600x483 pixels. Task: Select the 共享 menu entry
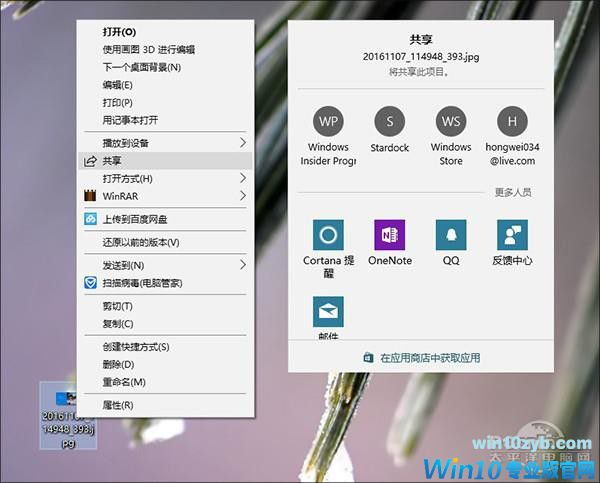(165, 161)
